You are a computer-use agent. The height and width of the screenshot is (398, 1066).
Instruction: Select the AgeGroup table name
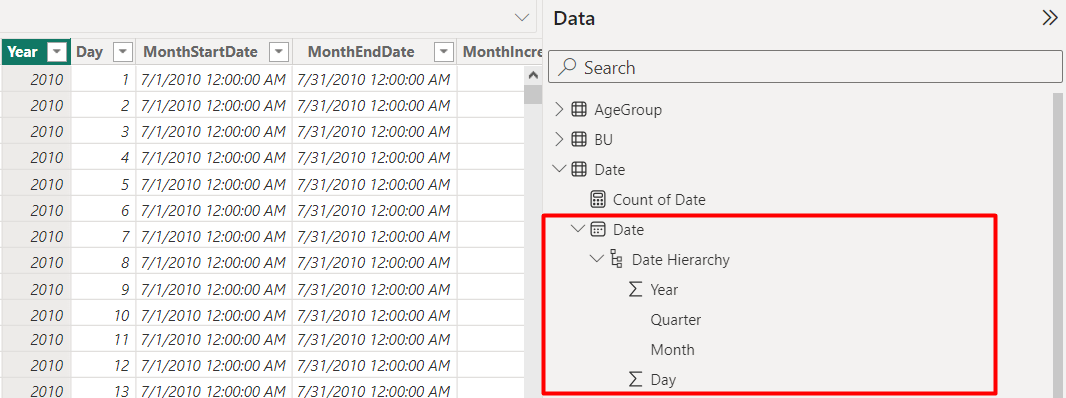pyautogui.click(x=627, y=110)
